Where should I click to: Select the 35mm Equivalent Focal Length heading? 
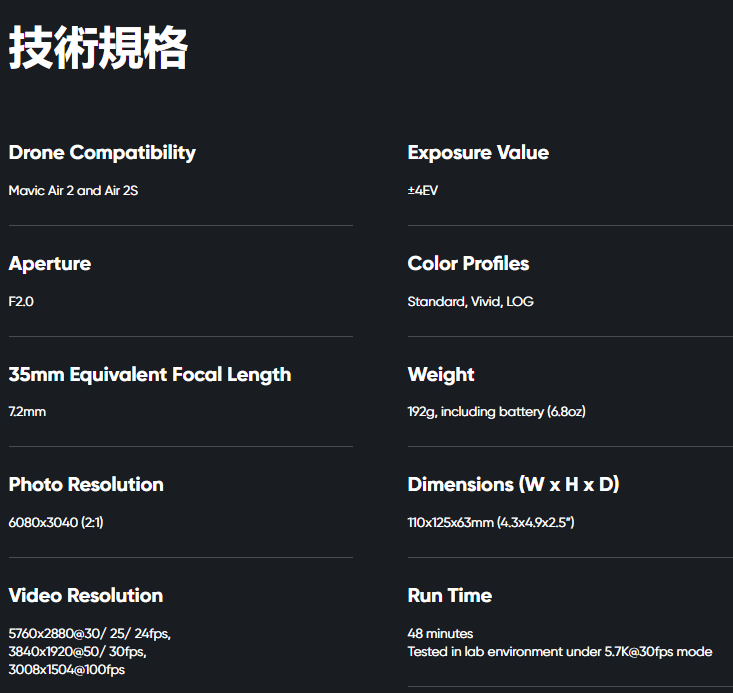(150, 375)
